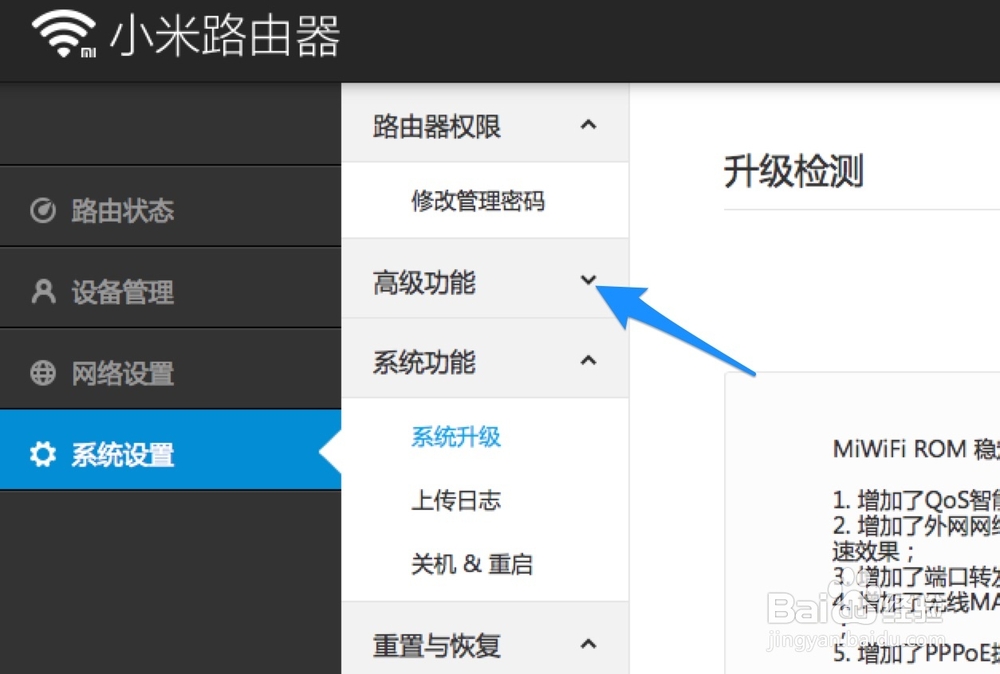1000x674 pixels.
Task: Collapse the 系统功能 section chevron
Action: coord(588,360)
